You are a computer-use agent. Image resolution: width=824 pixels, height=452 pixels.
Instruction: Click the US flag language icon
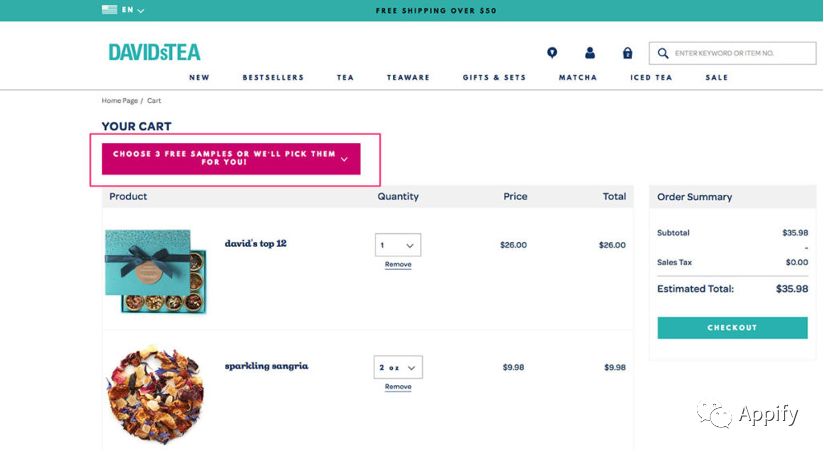click(x=109, y=10)
